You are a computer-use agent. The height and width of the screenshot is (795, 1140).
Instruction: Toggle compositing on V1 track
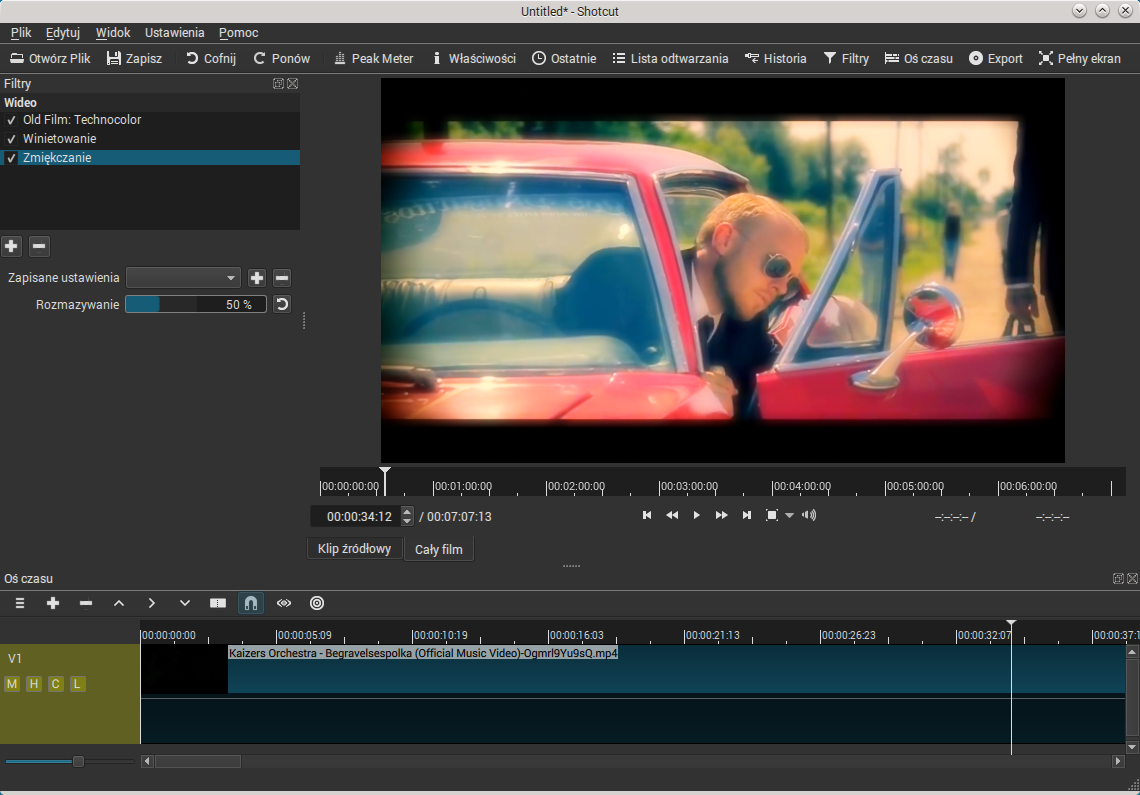(55, 684)
